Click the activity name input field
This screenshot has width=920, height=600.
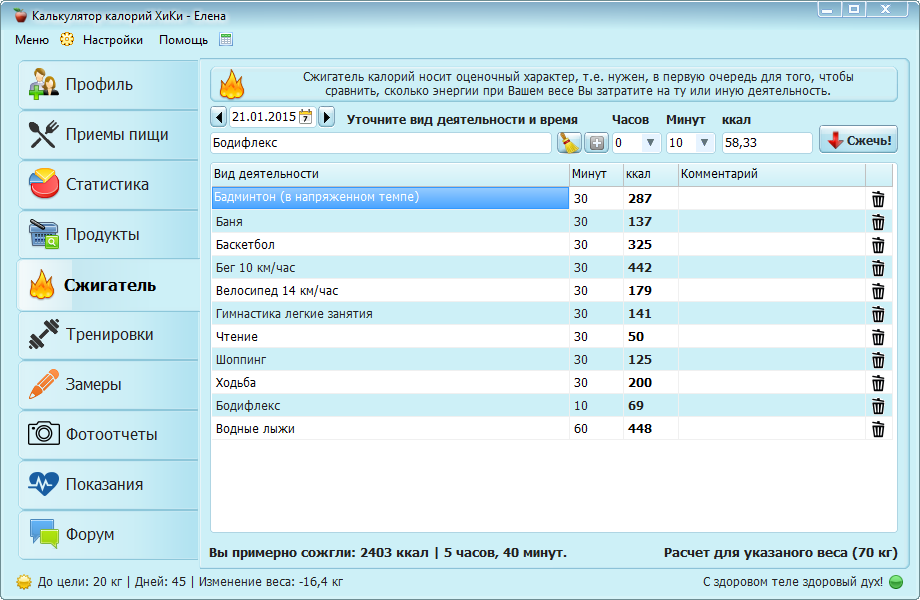tap(380, 143)
